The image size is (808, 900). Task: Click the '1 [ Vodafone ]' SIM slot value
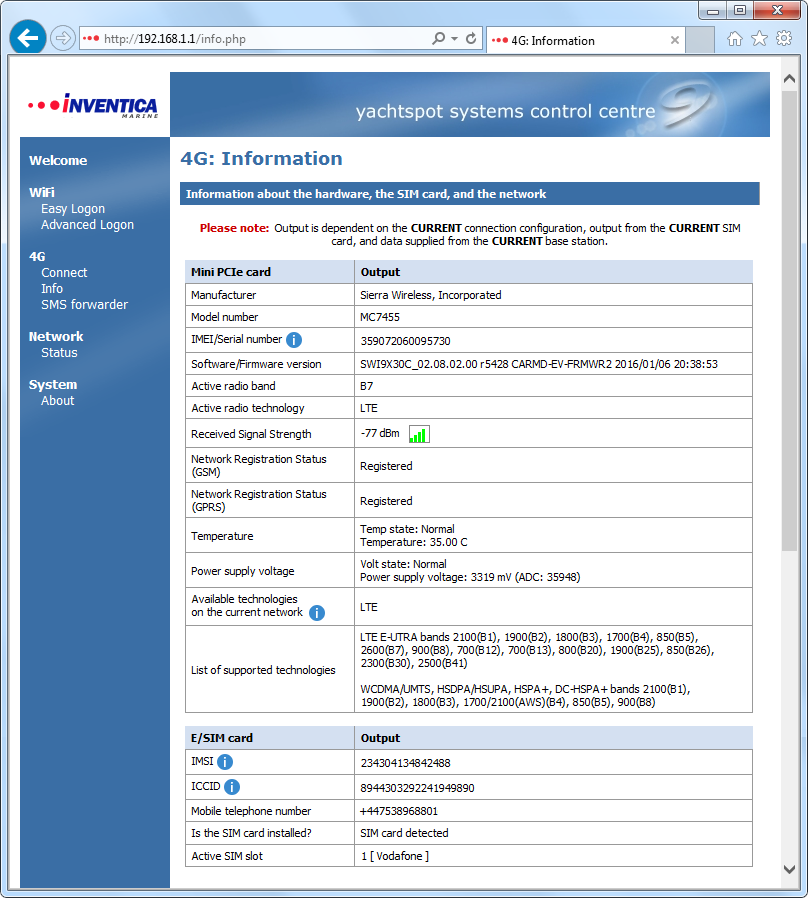[395, 856]
